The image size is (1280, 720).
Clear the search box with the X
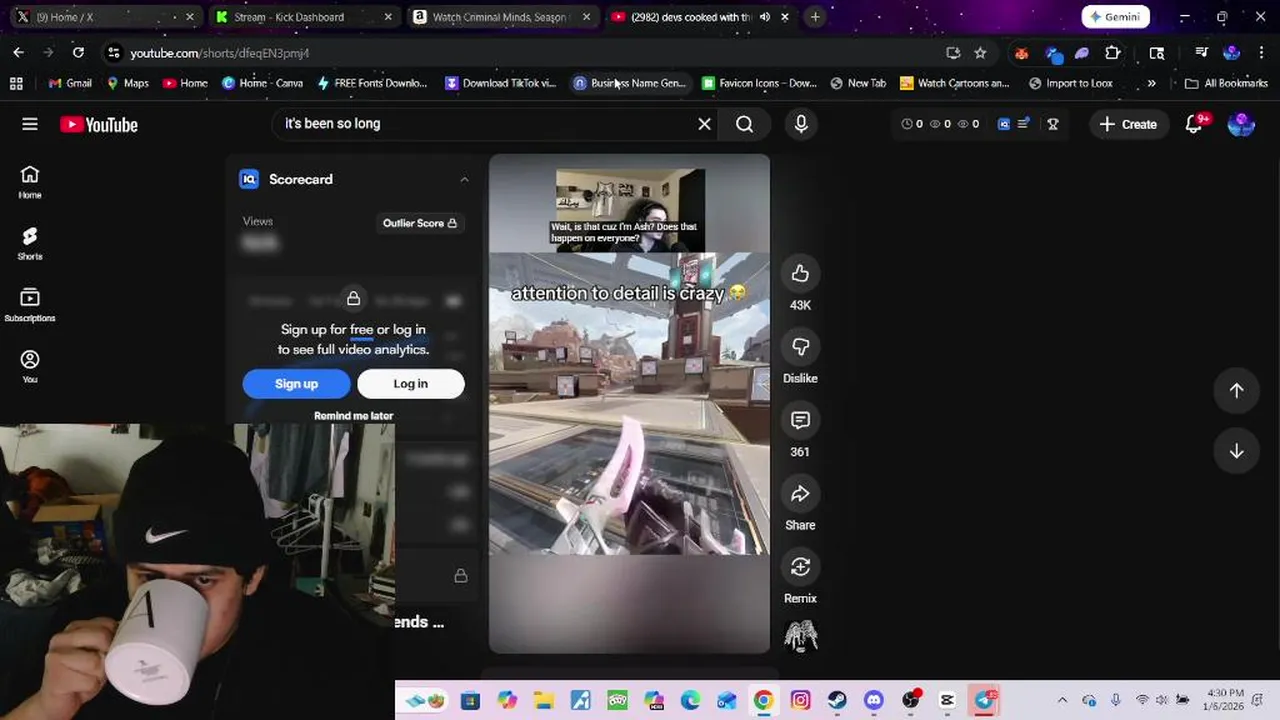tap(704, 124)
